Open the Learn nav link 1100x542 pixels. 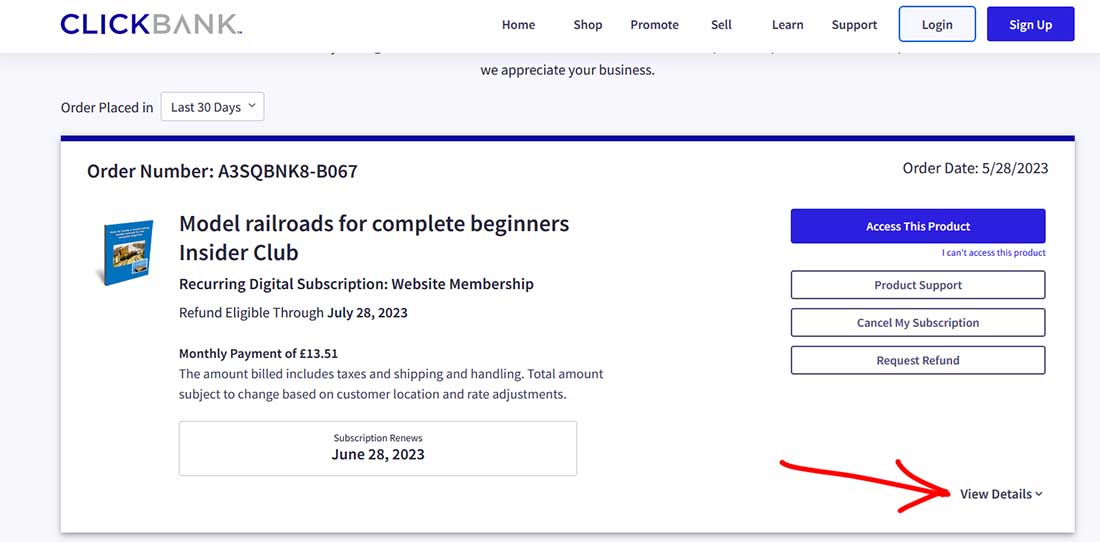tap(787, 25)
